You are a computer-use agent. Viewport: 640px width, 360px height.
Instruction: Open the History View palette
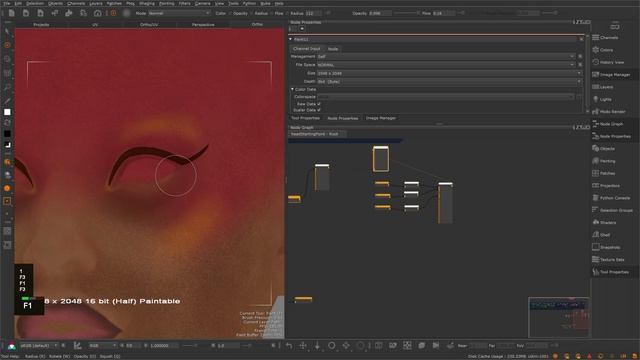(x=608, y=62)
